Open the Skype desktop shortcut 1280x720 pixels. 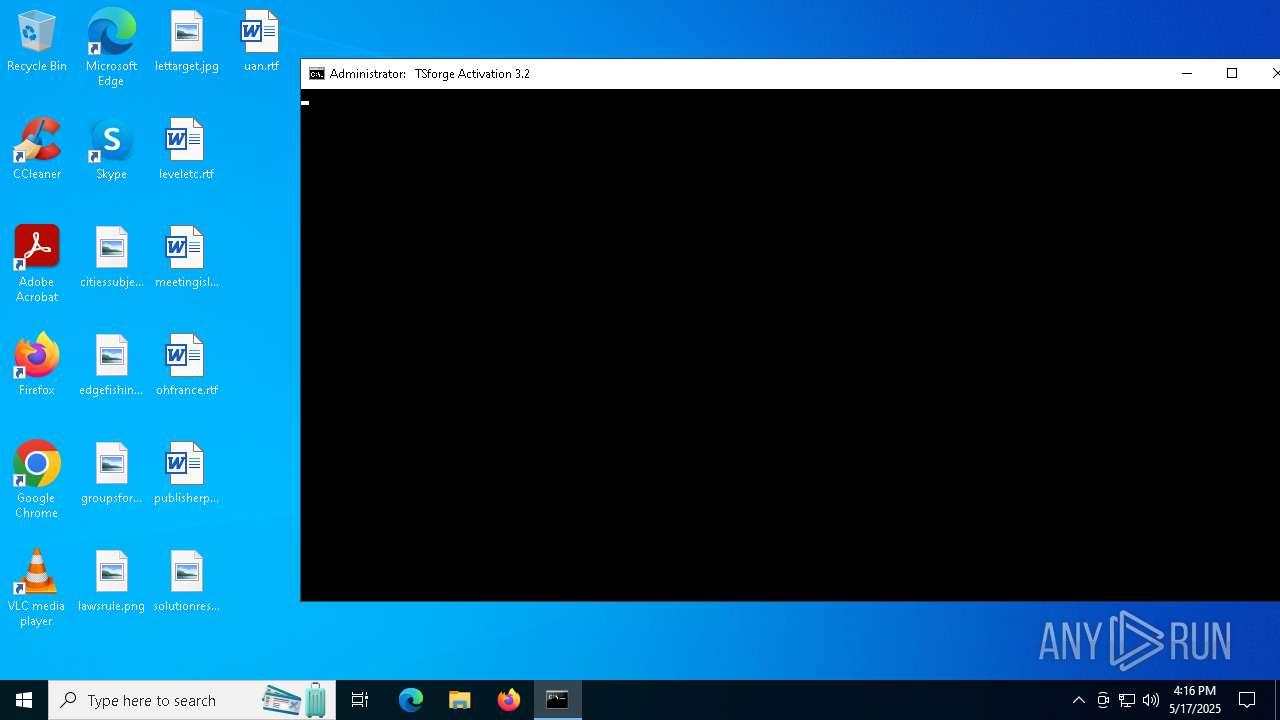point(111,150)
